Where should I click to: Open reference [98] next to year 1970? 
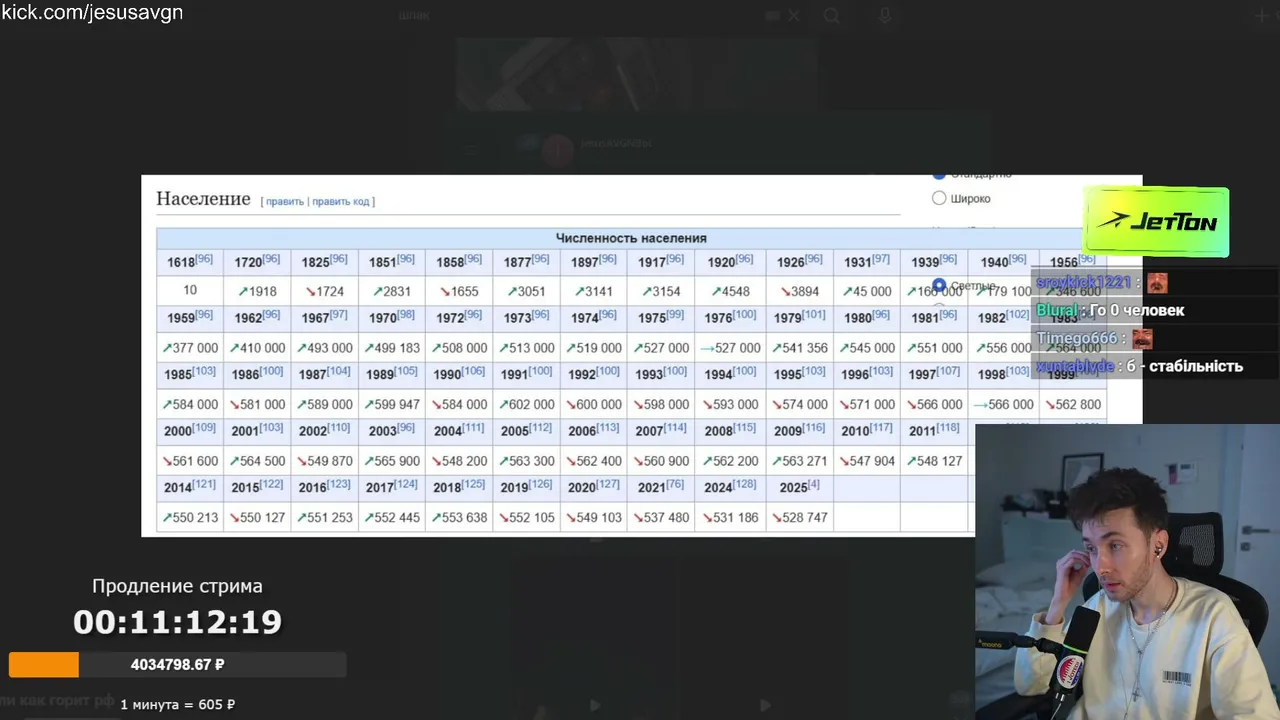pyautogui.click(x=406, y=315)
